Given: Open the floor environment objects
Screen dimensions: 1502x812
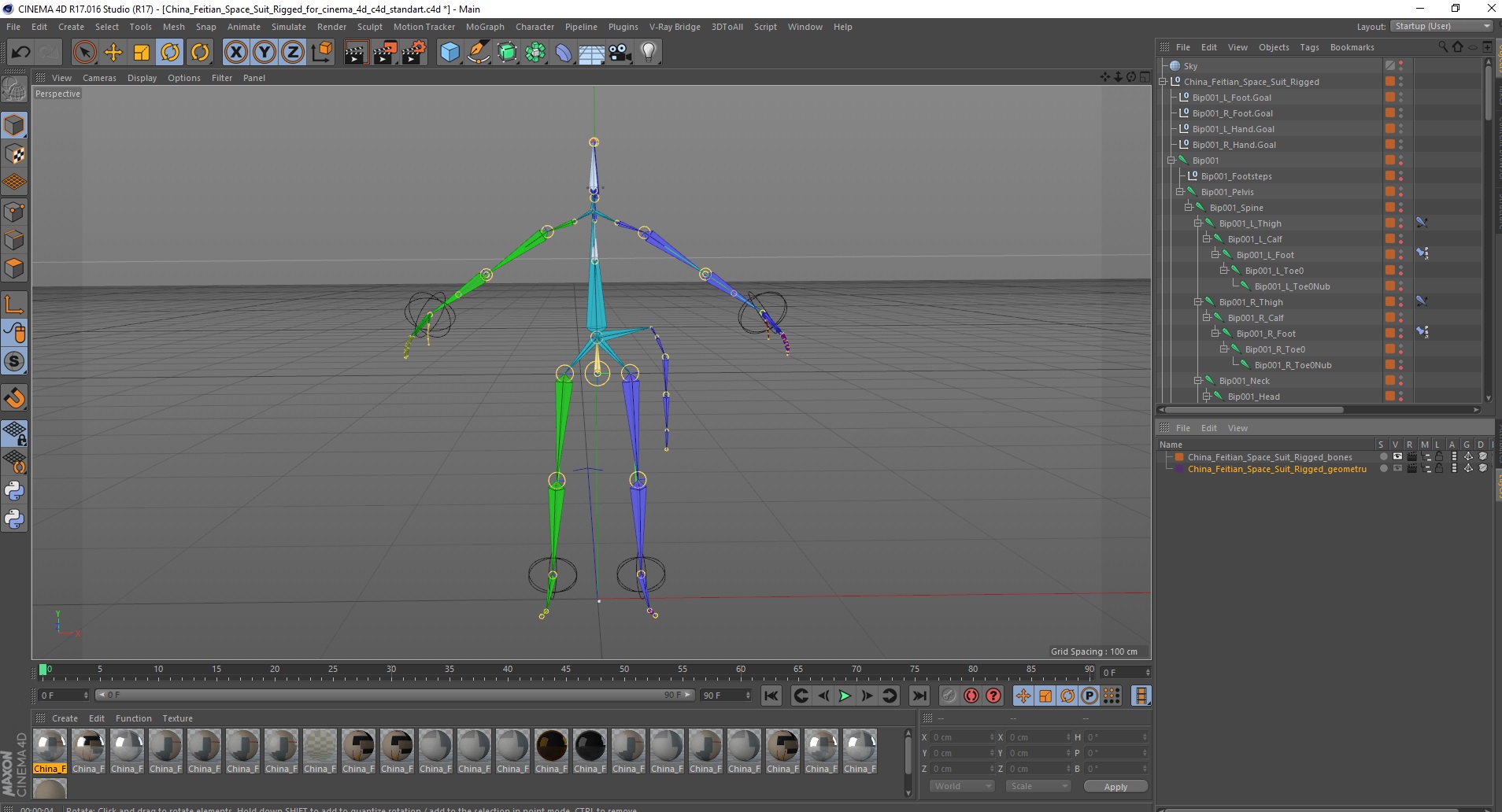Looking at the screenshot, I should click(x=592, y=53).
